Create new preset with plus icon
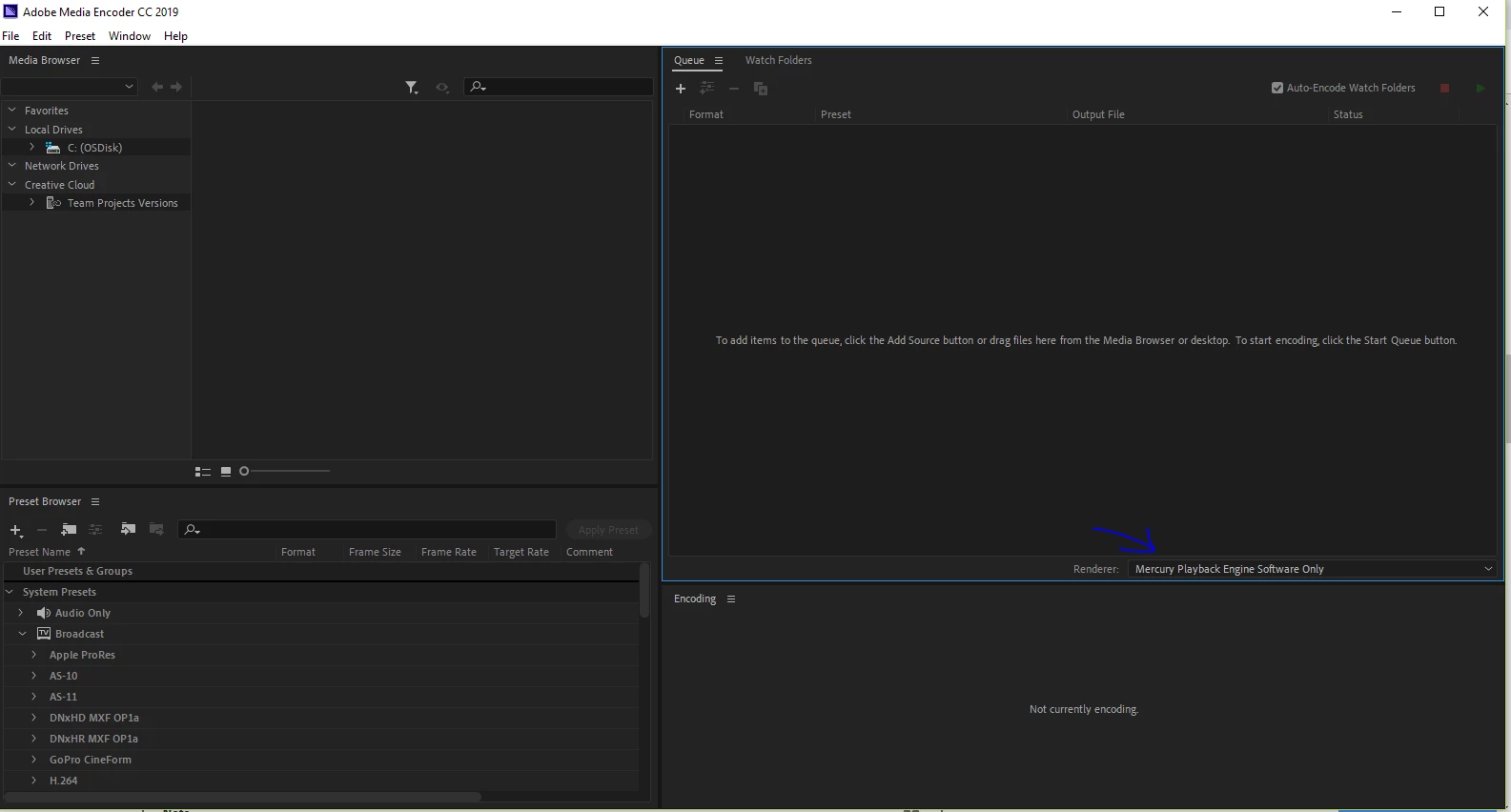1511x812 pixels. (16, 530)
